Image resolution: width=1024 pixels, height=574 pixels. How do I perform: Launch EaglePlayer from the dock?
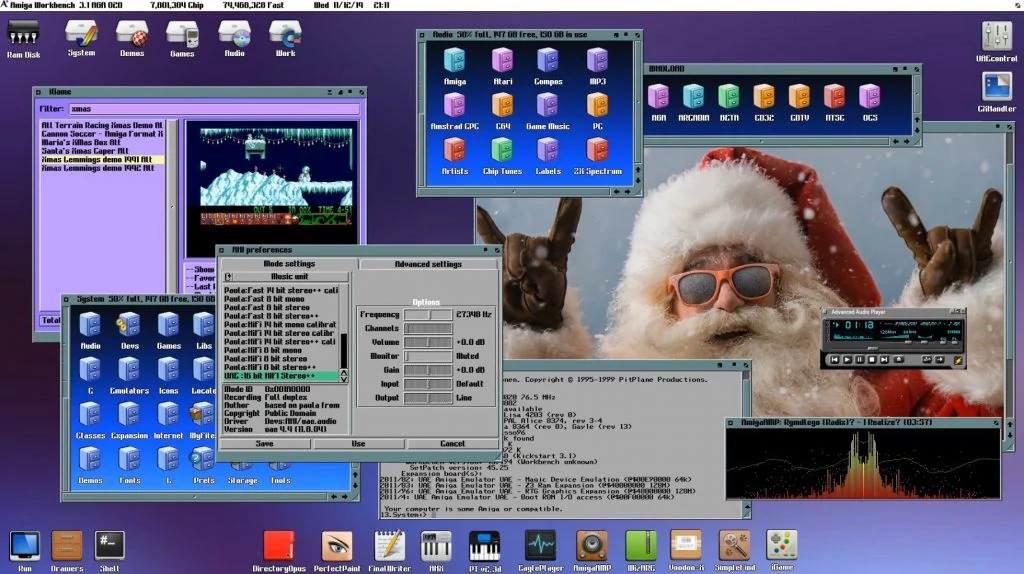point(540,551)
